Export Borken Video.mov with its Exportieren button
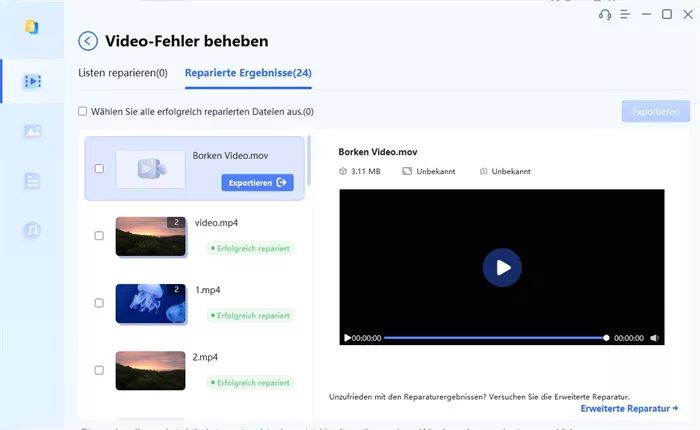Viewport: 700px width, 430px height. (x=258, y=183)
